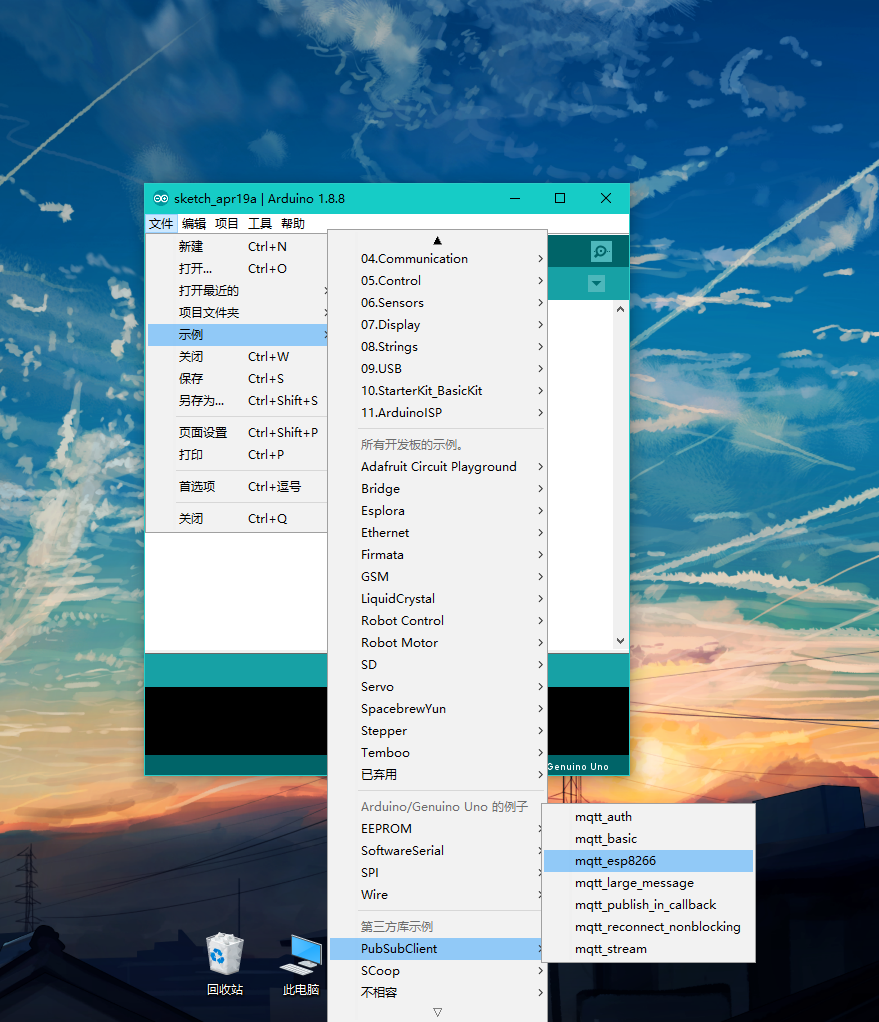Viewport: 879px width, 1022px height.
Task: Choose 打开... from file menu
Action: tap(237, 269)
